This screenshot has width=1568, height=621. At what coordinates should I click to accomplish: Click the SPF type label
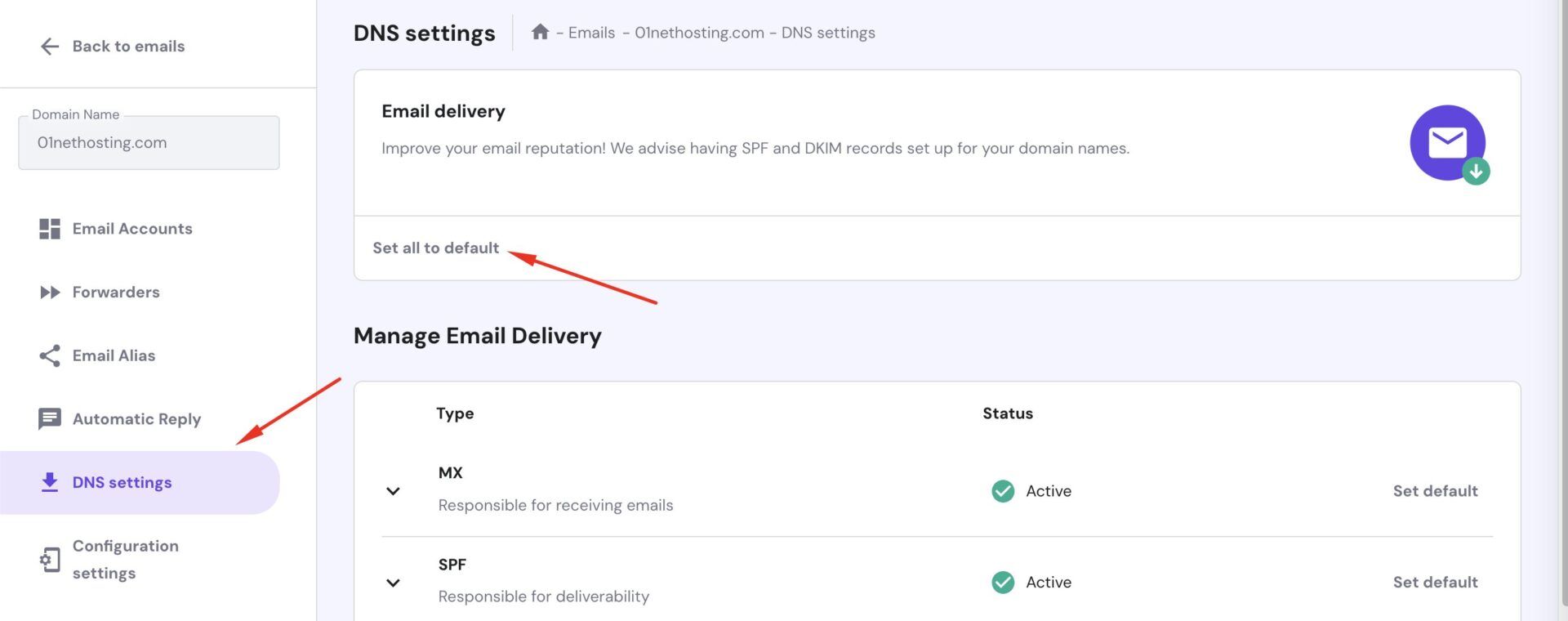click(x=452, y=565)
